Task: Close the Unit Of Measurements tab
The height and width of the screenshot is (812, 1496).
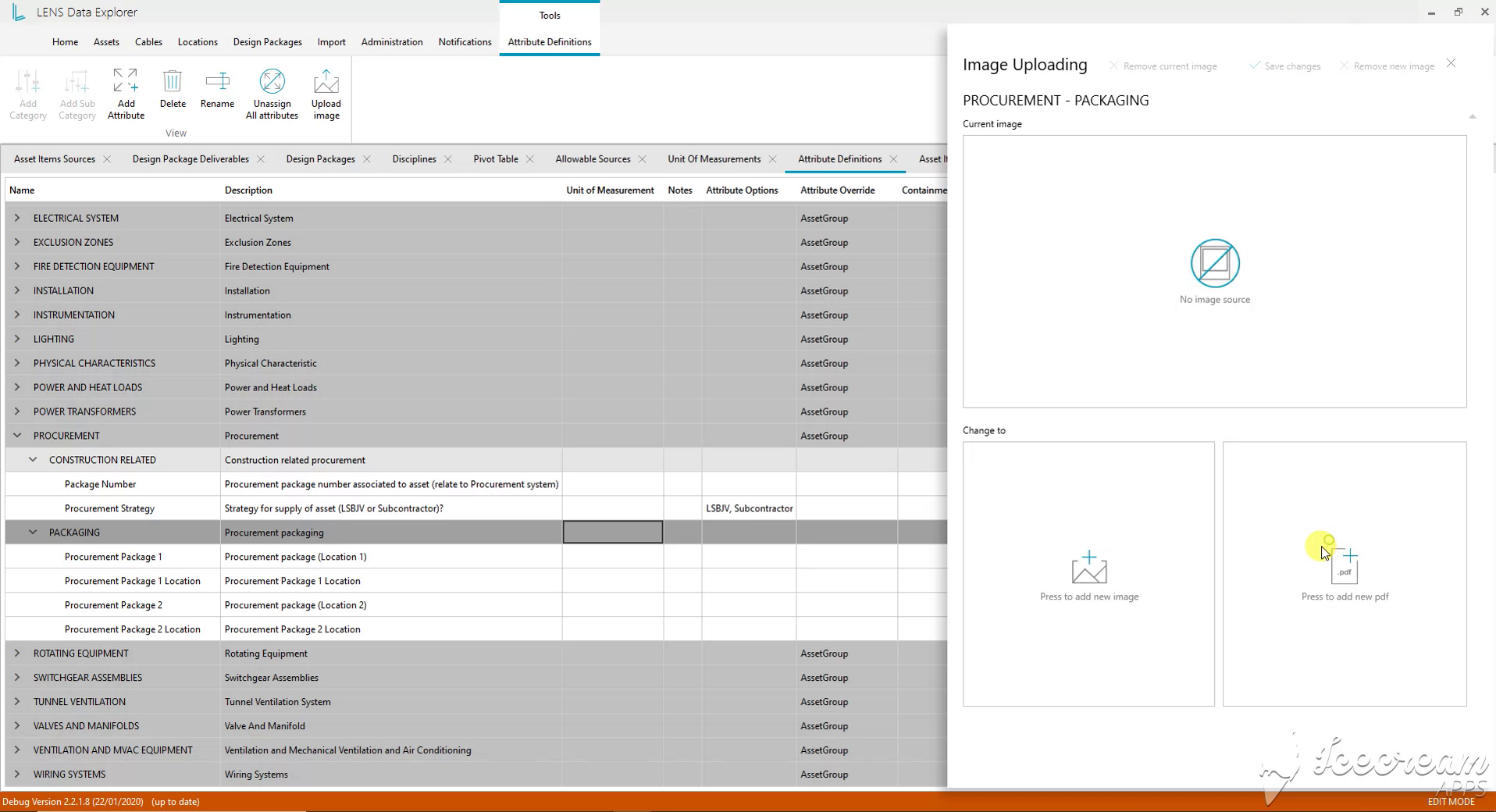Action: click(x=772, y=159)
